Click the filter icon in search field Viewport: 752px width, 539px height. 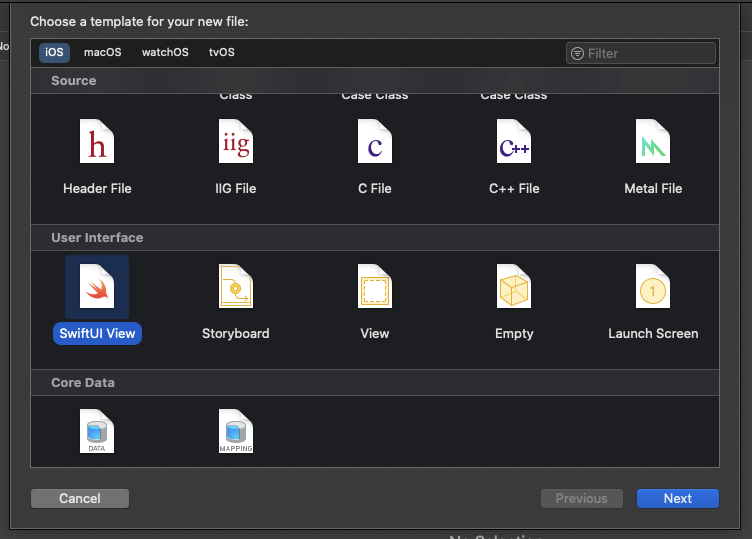577,54
